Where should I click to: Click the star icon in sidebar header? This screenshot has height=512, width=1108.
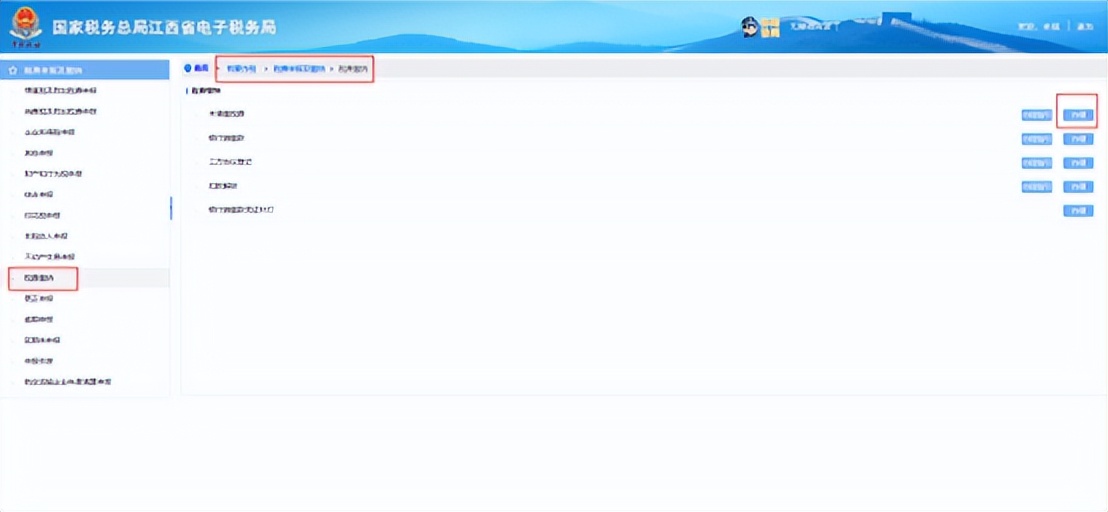click(13, 71)
